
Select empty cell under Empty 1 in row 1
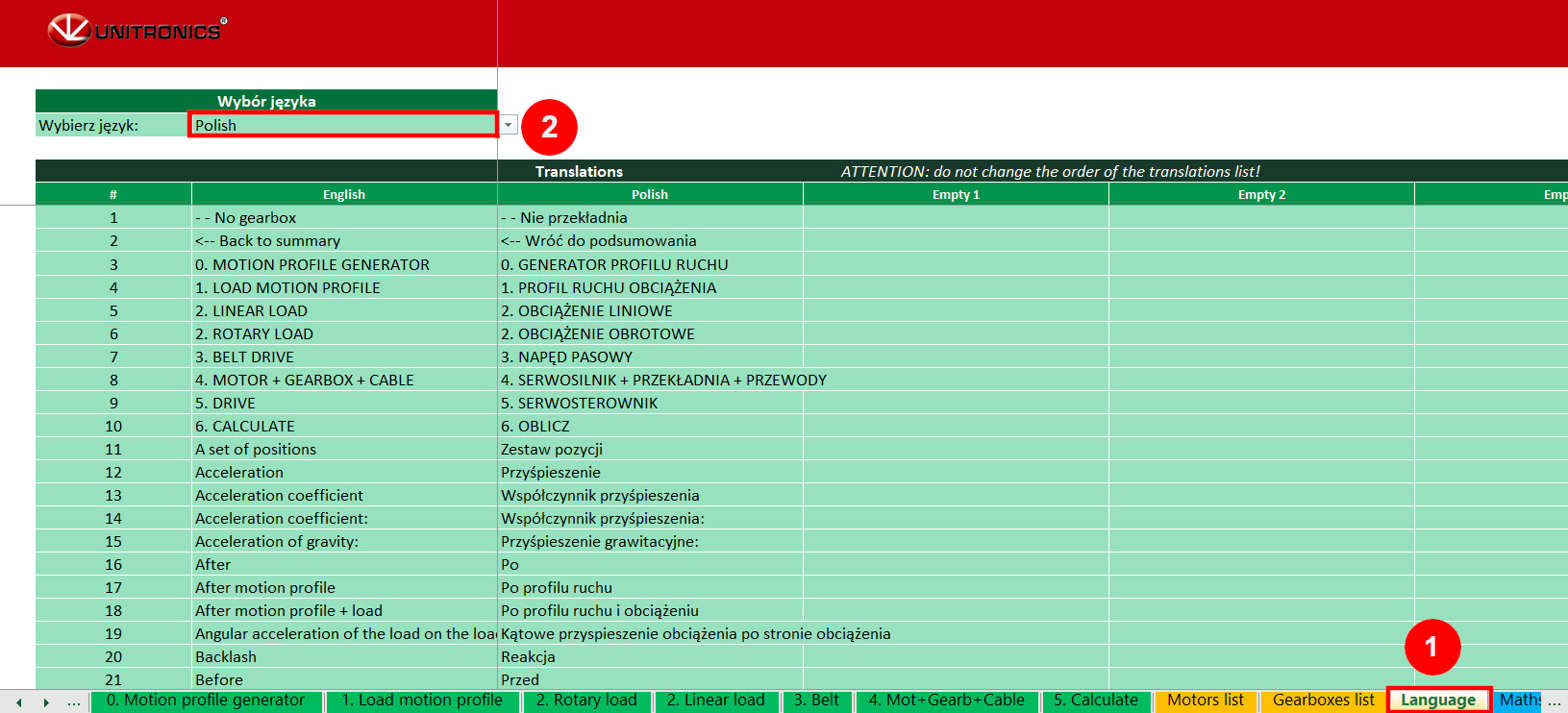(x=956, y=218)
